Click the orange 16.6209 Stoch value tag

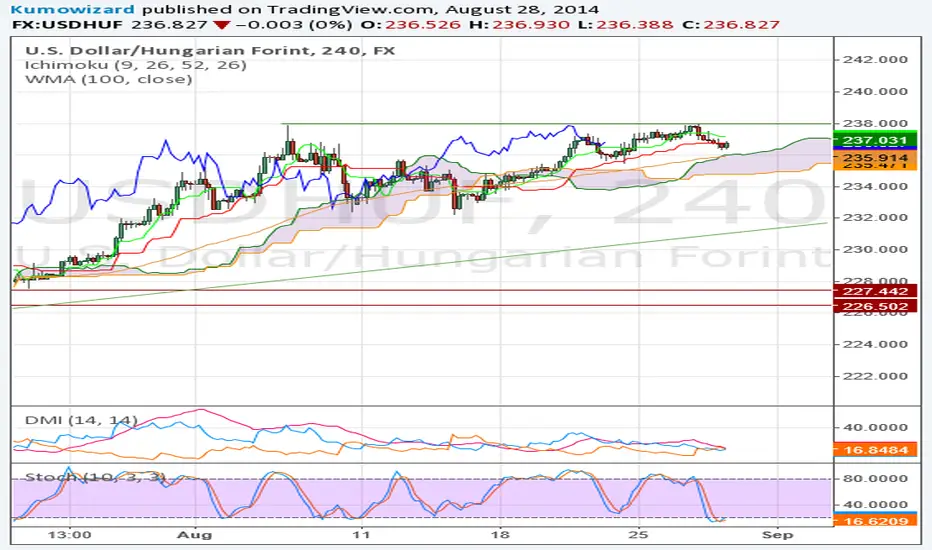click(x=876, y=521)
